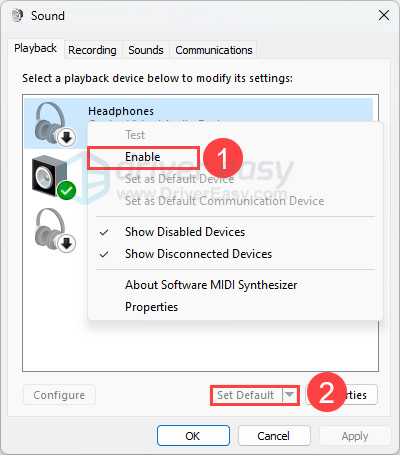The width and height of the screenshot is (400, 455).
Task: Choose Enable from the context menu
Action: tap(143, 157)
